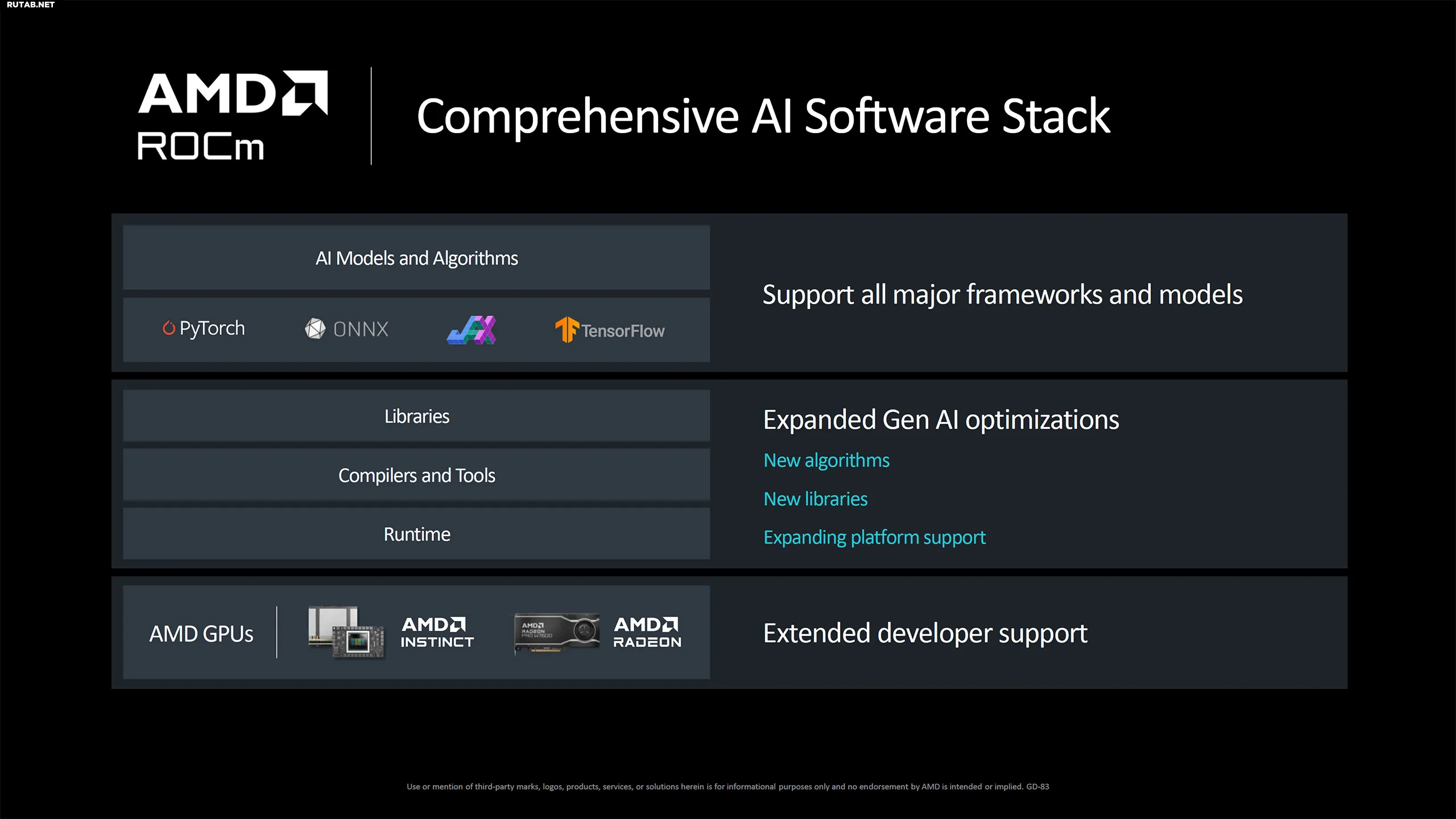This screenshot has height=819, width=1456.
Task: Click the New libraries text
Action: pyautogui.click(x=815, y=499)
